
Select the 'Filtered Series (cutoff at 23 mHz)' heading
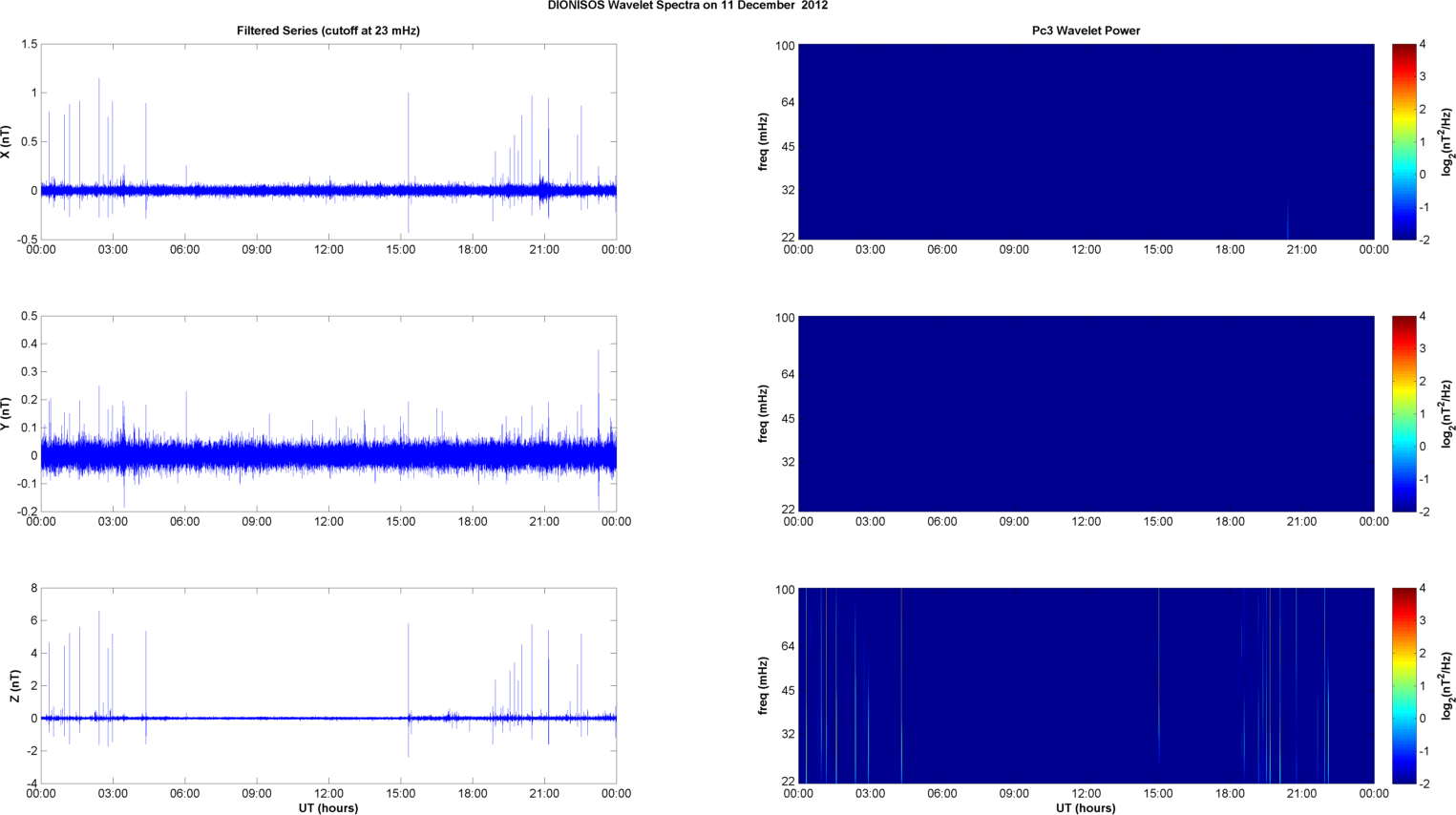tap(328, 31)
